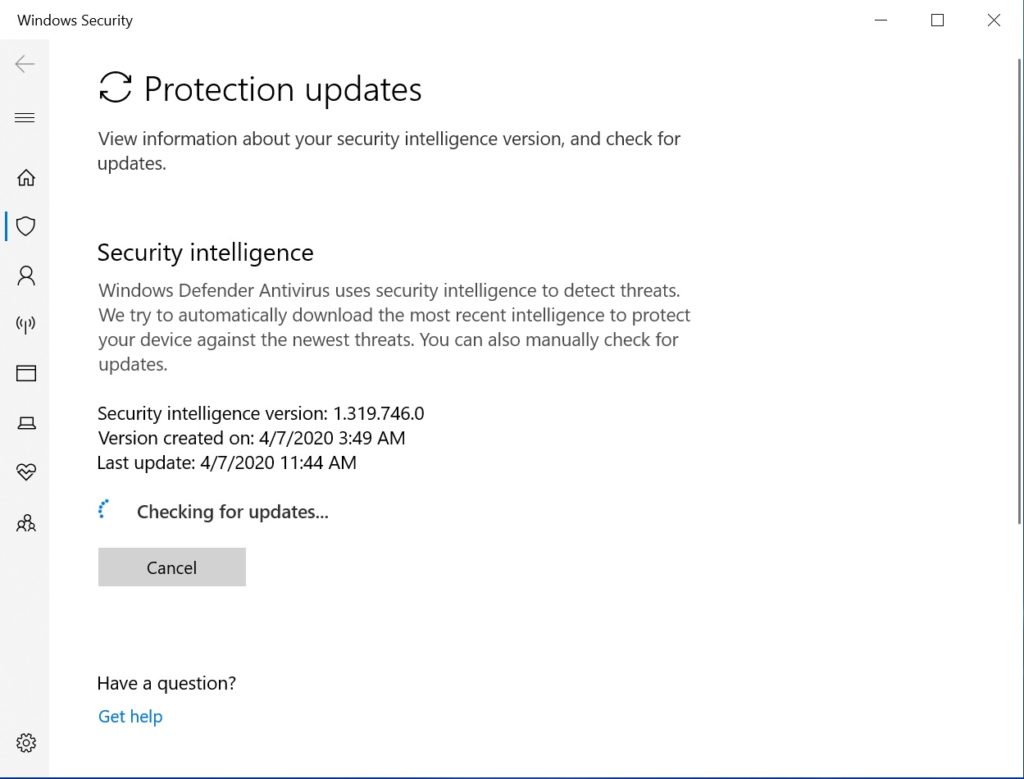Click the Checking for updates label
Image resolution: width=1024 pixels, height=779 pixels.
click(231, 511)
